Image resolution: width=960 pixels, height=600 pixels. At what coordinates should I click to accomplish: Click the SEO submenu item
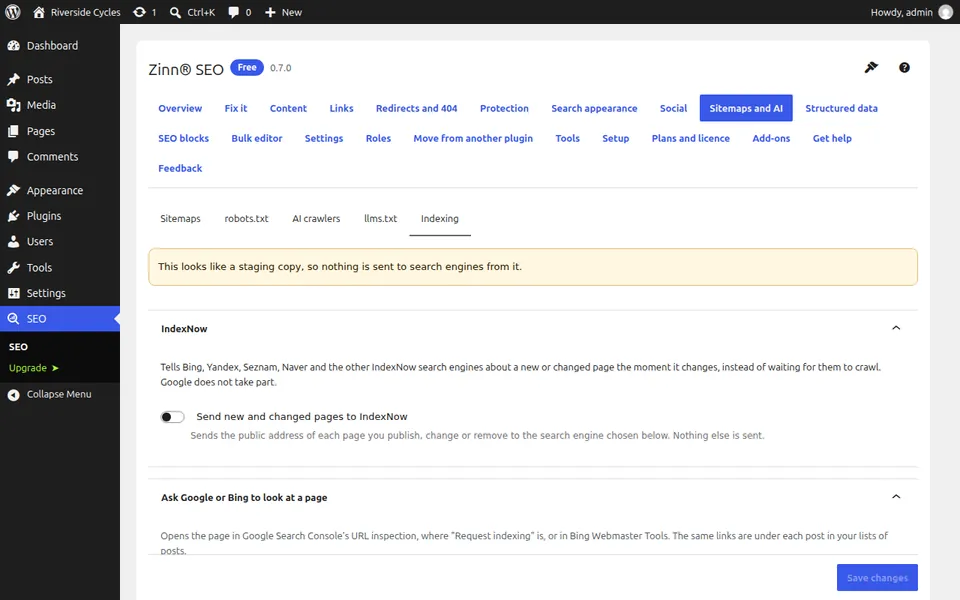(x=18, y=347)
